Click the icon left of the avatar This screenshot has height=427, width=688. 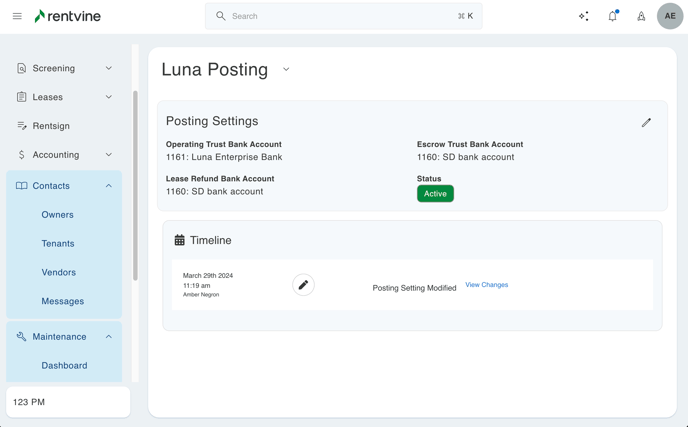pyautogui.click(x=641, y=16)
